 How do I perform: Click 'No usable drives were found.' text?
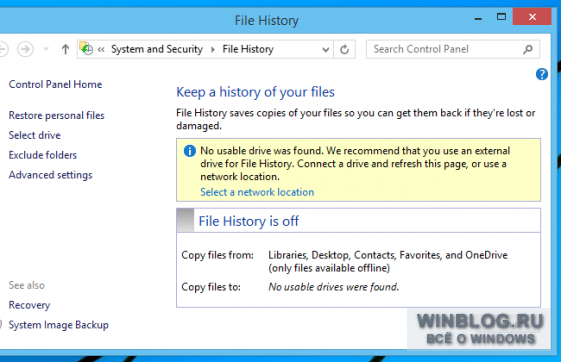pos(333,287)
